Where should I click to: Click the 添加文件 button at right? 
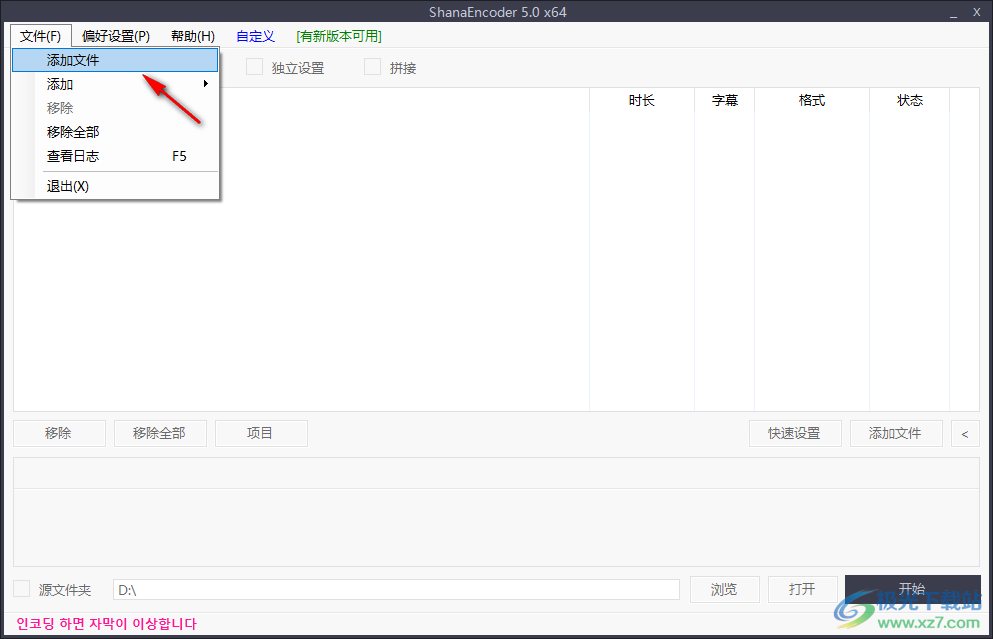(895, 433)
